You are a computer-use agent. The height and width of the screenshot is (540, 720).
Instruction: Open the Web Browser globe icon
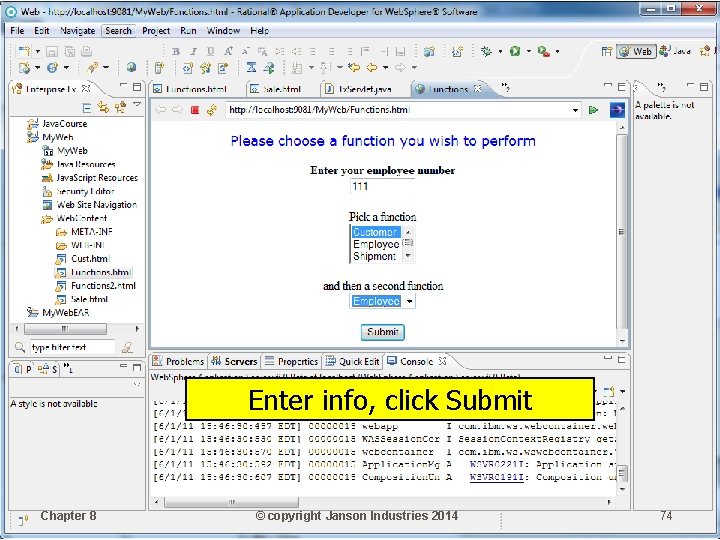131,68
